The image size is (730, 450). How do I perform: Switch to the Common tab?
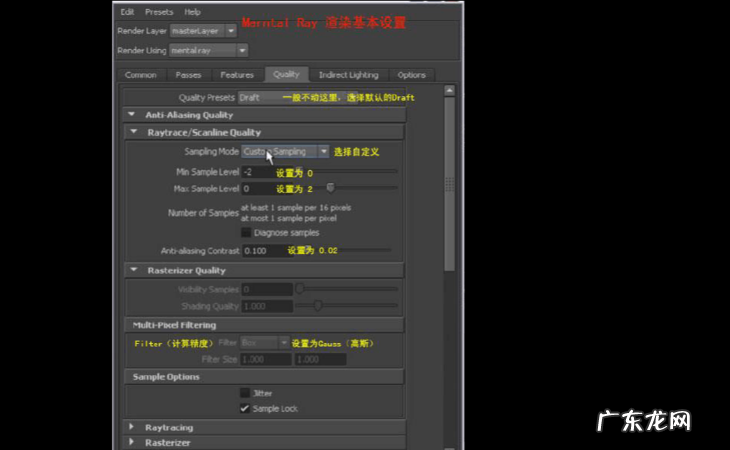click(x=141, y=75)
